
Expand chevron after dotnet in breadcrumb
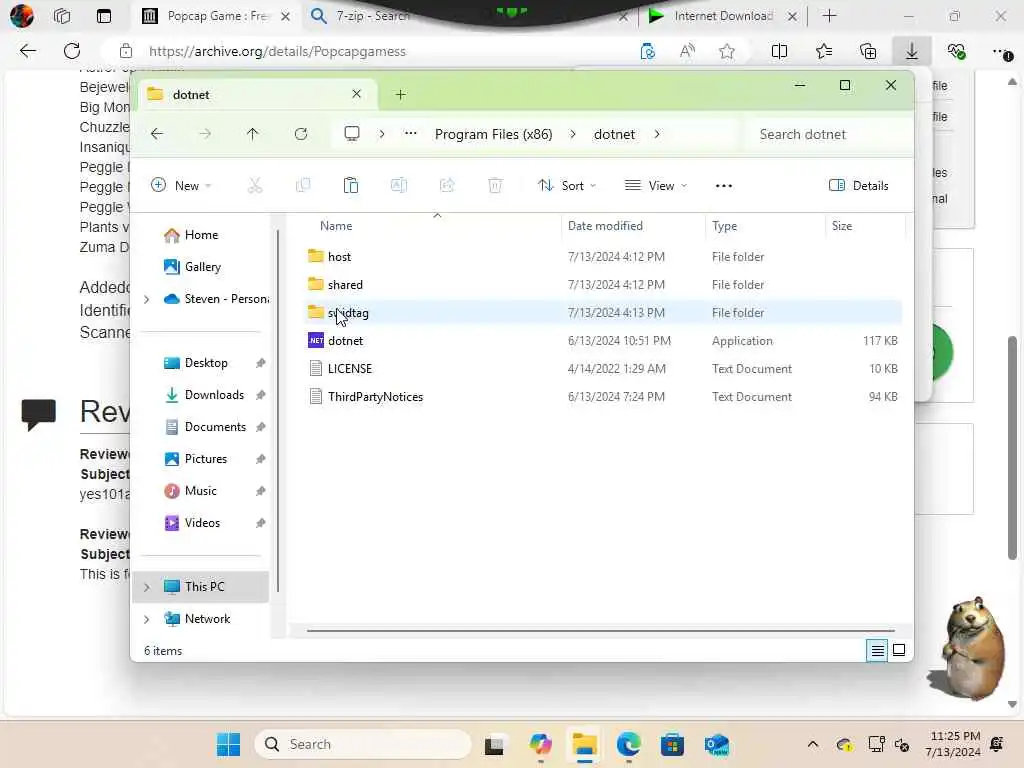[x=657, y=134]
